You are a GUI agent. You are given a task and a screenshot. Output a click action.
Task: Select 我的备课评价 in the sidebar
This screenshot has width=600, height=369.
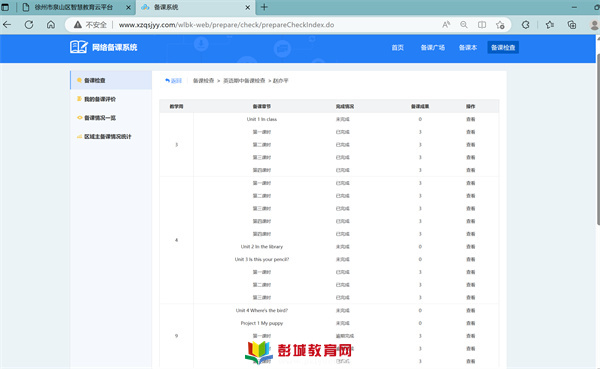tap(99, 99)
